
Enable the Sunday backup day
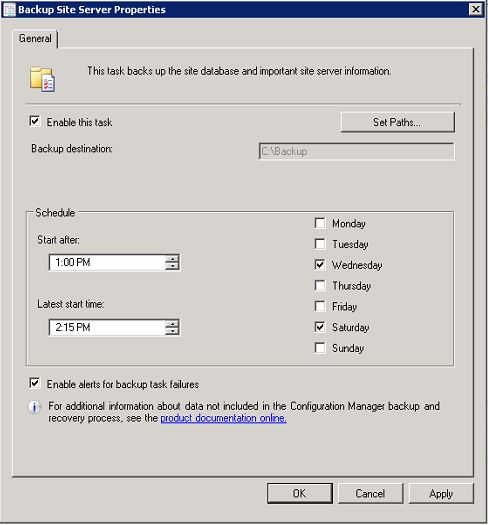tap(320, 348)
